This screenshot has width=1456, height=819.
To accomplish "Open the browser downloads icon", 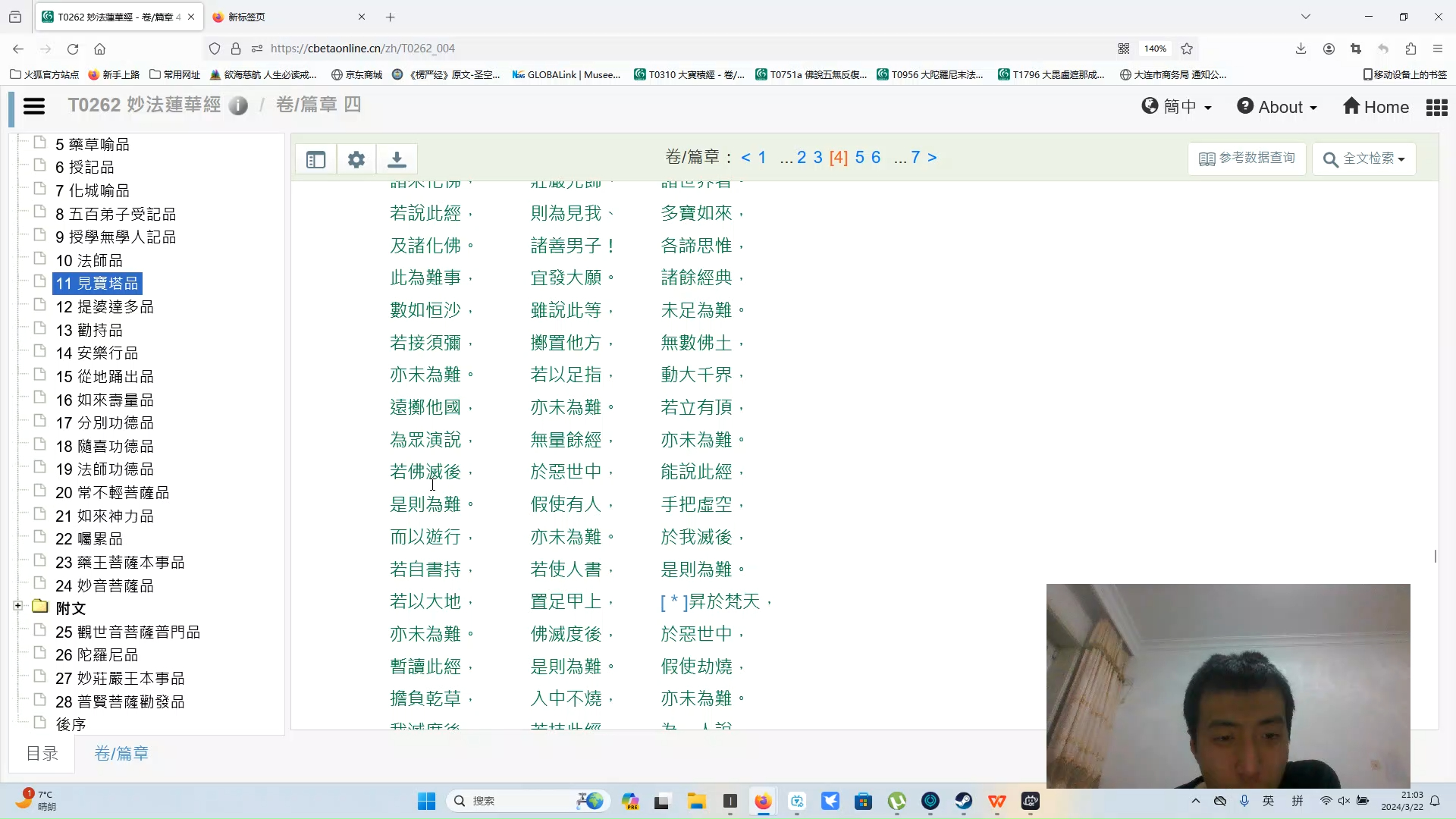I will pos(1301,49).
